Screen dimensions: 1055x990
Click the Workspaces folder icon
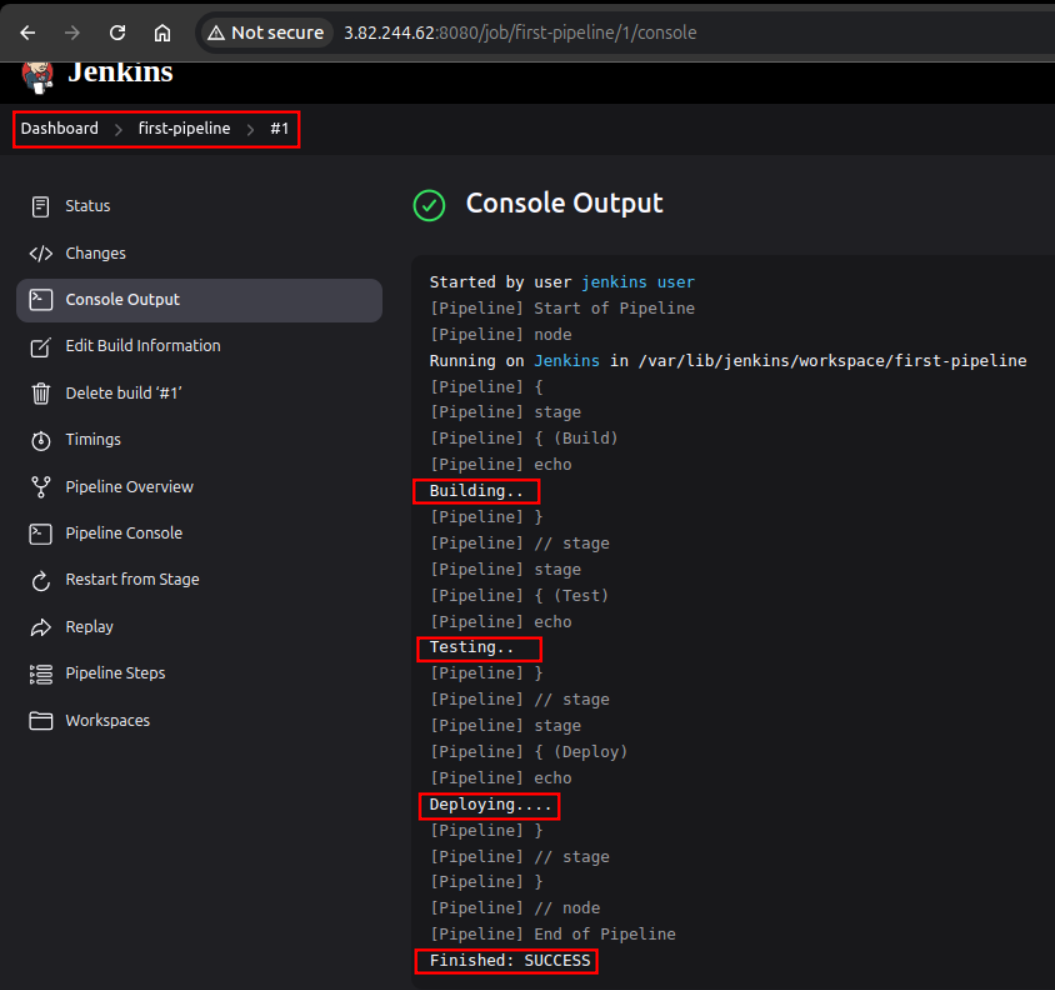point(40,721)
